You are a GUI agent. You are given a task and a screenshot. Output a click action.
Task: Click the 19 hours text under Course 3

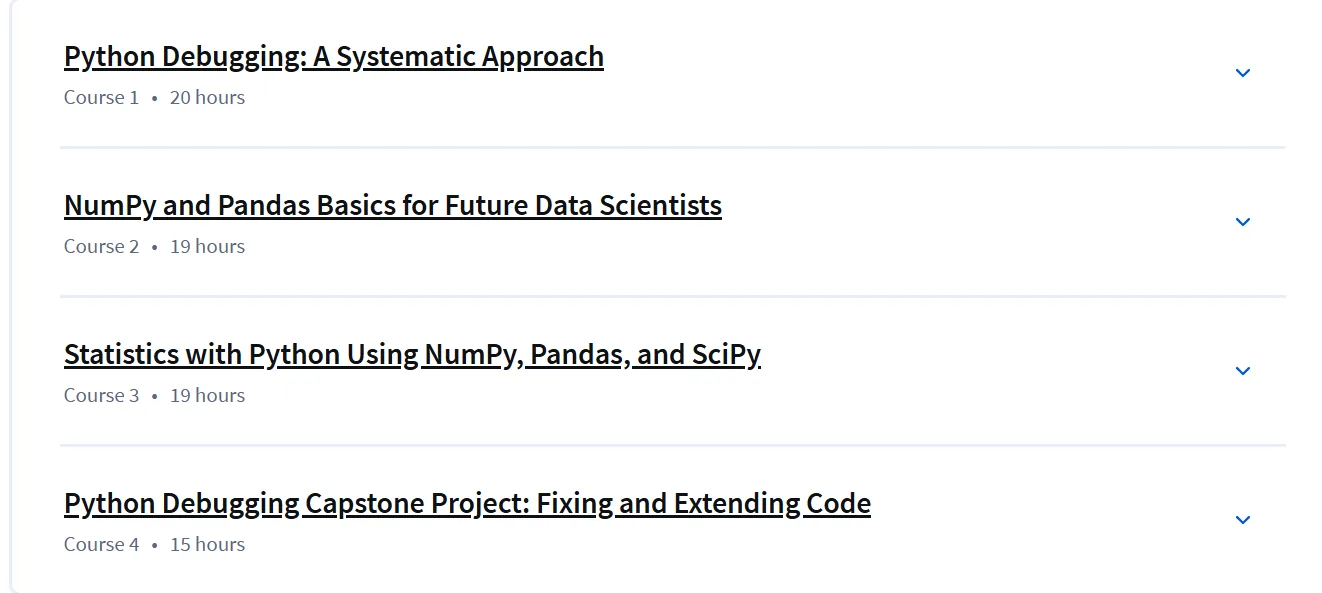[x=207, y=396]
